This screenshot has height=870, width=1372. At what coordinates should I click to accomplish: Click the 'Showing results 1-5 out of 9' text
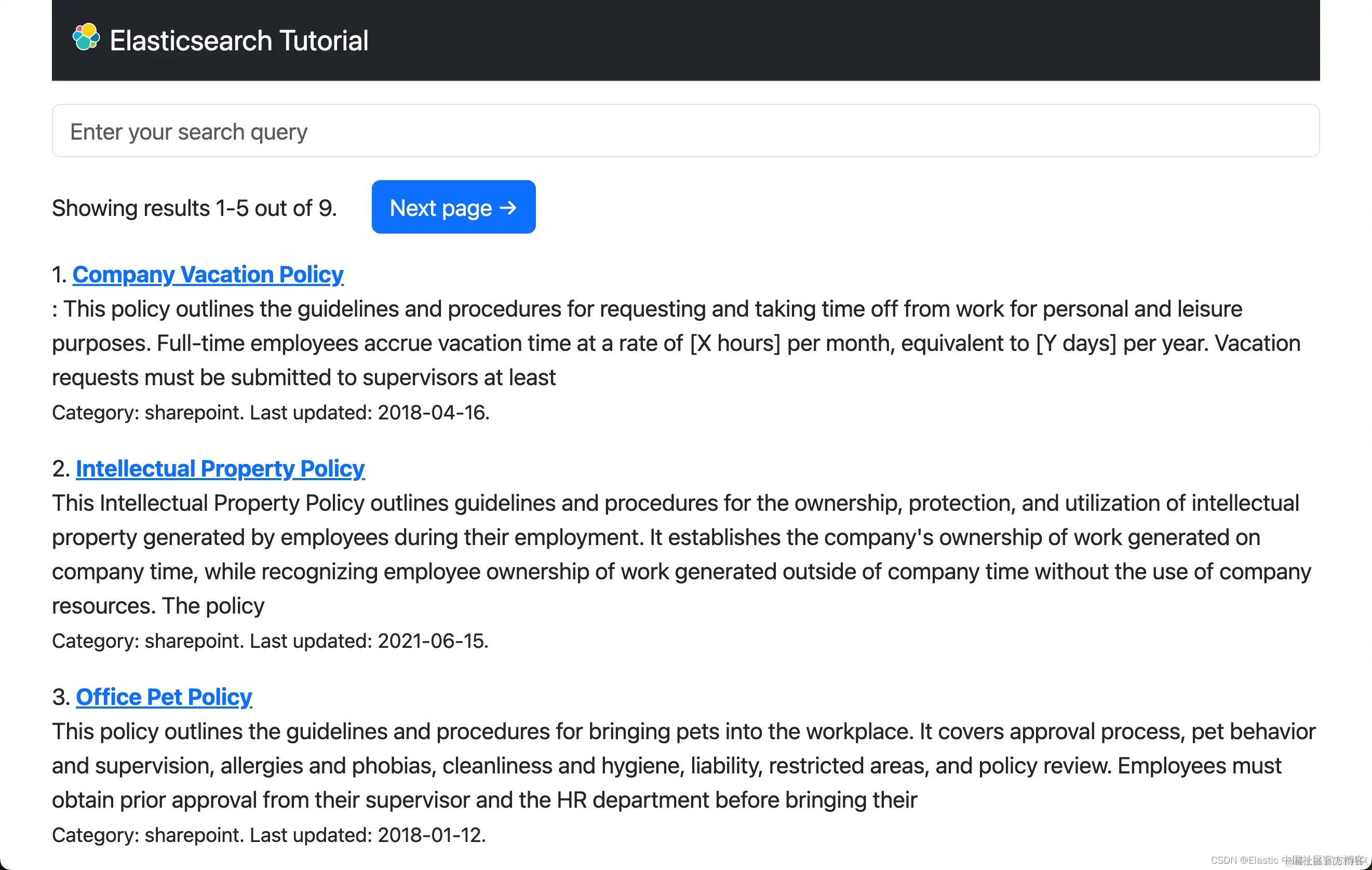[x=194, y=208]
